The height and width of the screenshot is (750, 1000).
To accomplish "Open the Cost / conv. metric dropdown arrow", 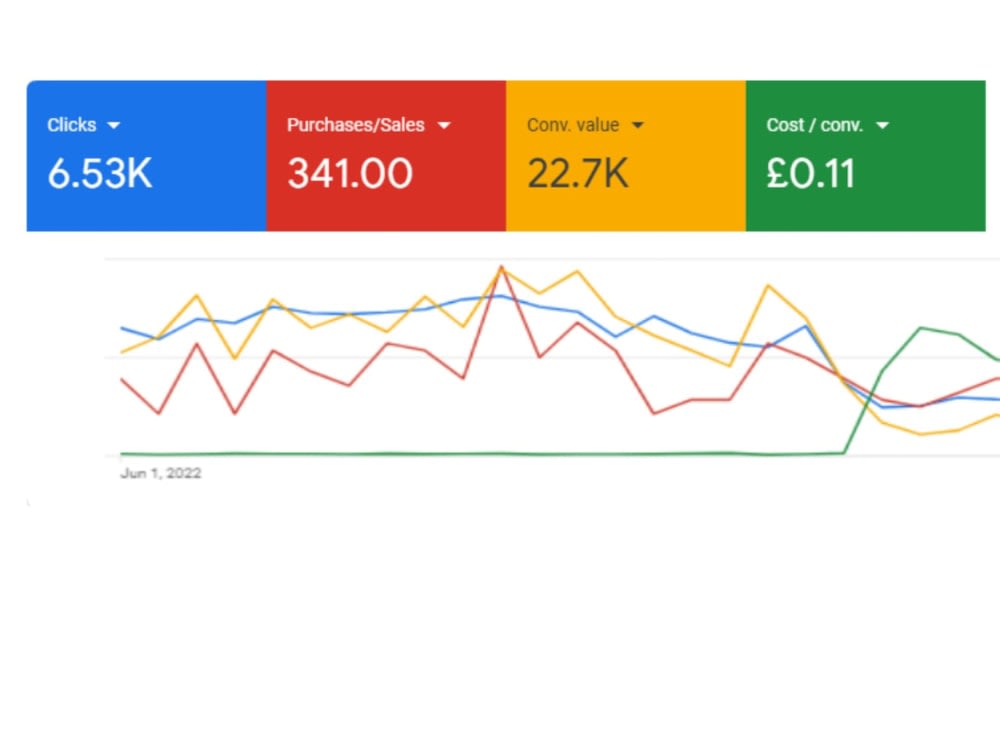I will click(882, 125).
